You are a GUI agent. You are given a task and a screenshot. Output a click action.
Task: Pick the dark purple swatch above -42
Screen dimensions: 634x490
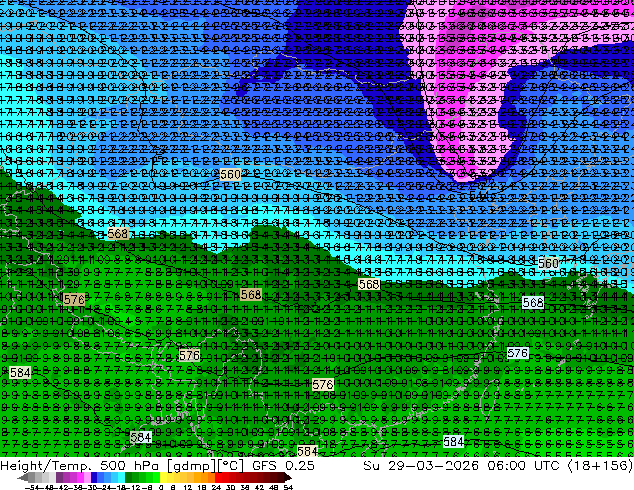(59, 477)
